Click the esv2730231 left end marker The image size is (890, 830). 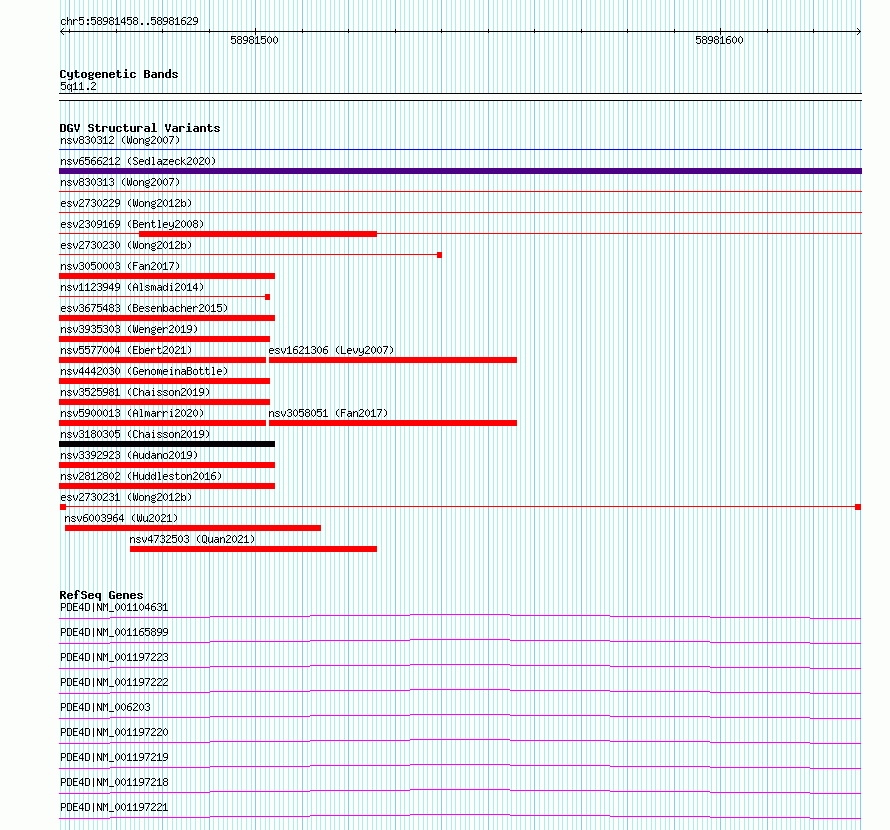tap(63, 507)
